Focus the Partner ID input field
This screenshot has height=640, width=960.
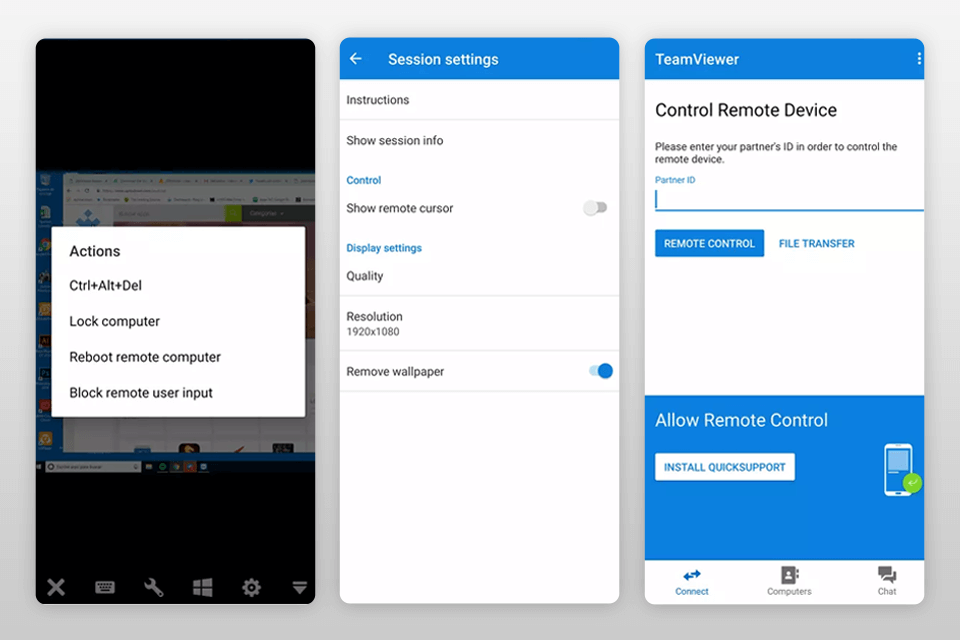(789, 200)
